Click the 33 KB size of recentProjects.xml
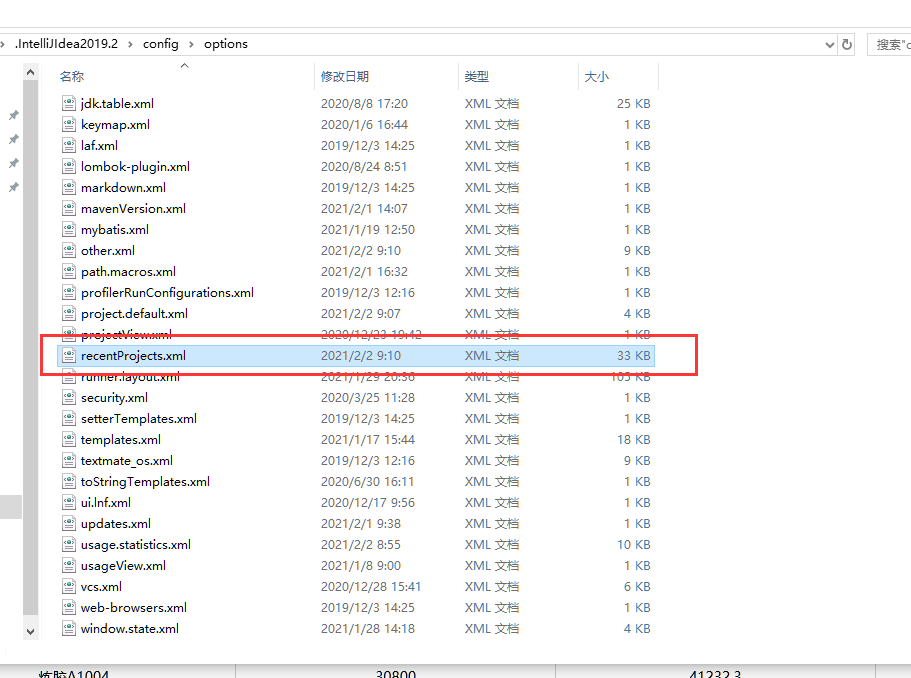Image resolution: width=911 pixels, height=678 pixels. [x=633, y=356]
